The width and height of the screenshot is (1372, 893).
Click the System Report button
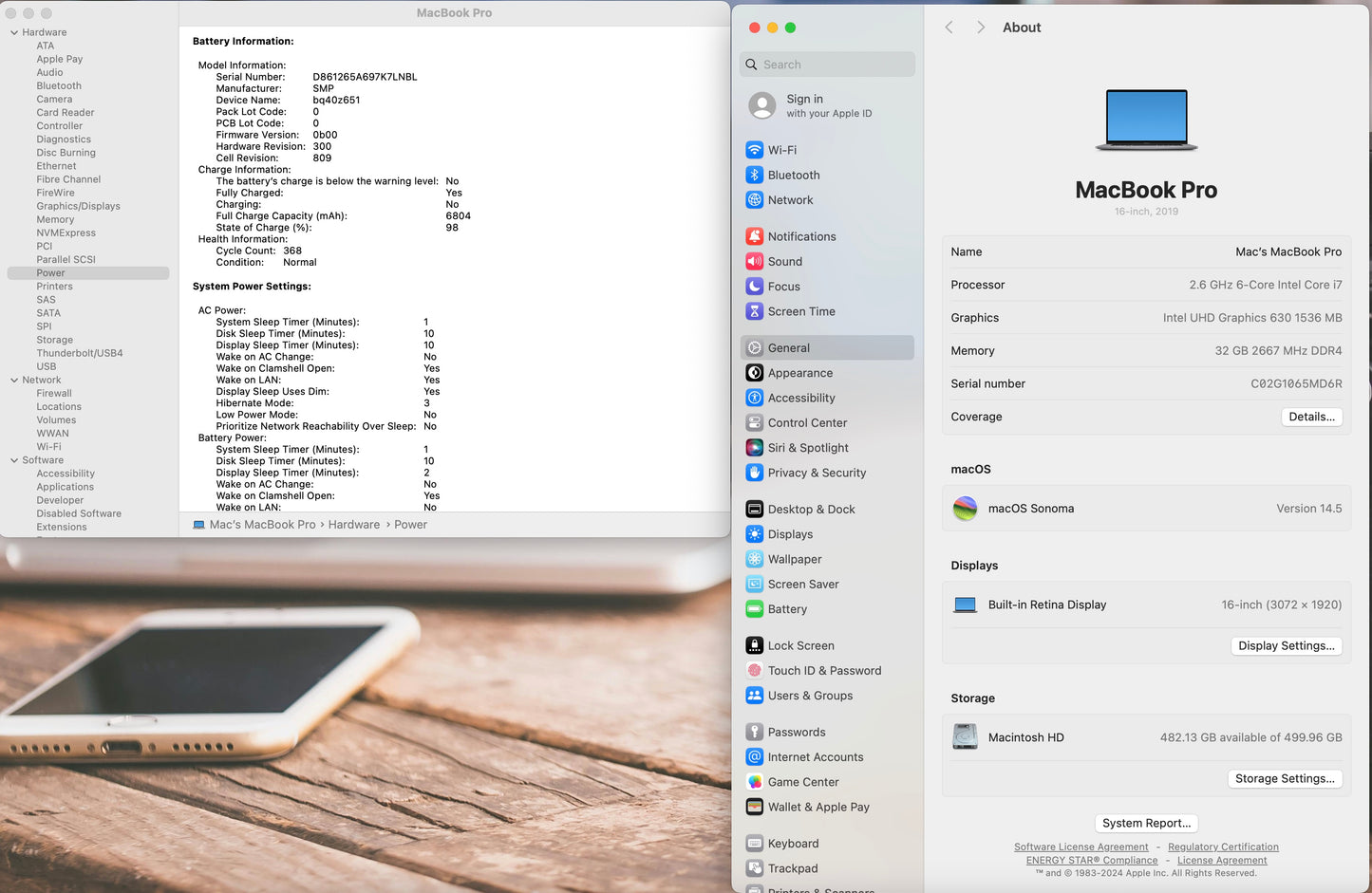[1146, 823]
